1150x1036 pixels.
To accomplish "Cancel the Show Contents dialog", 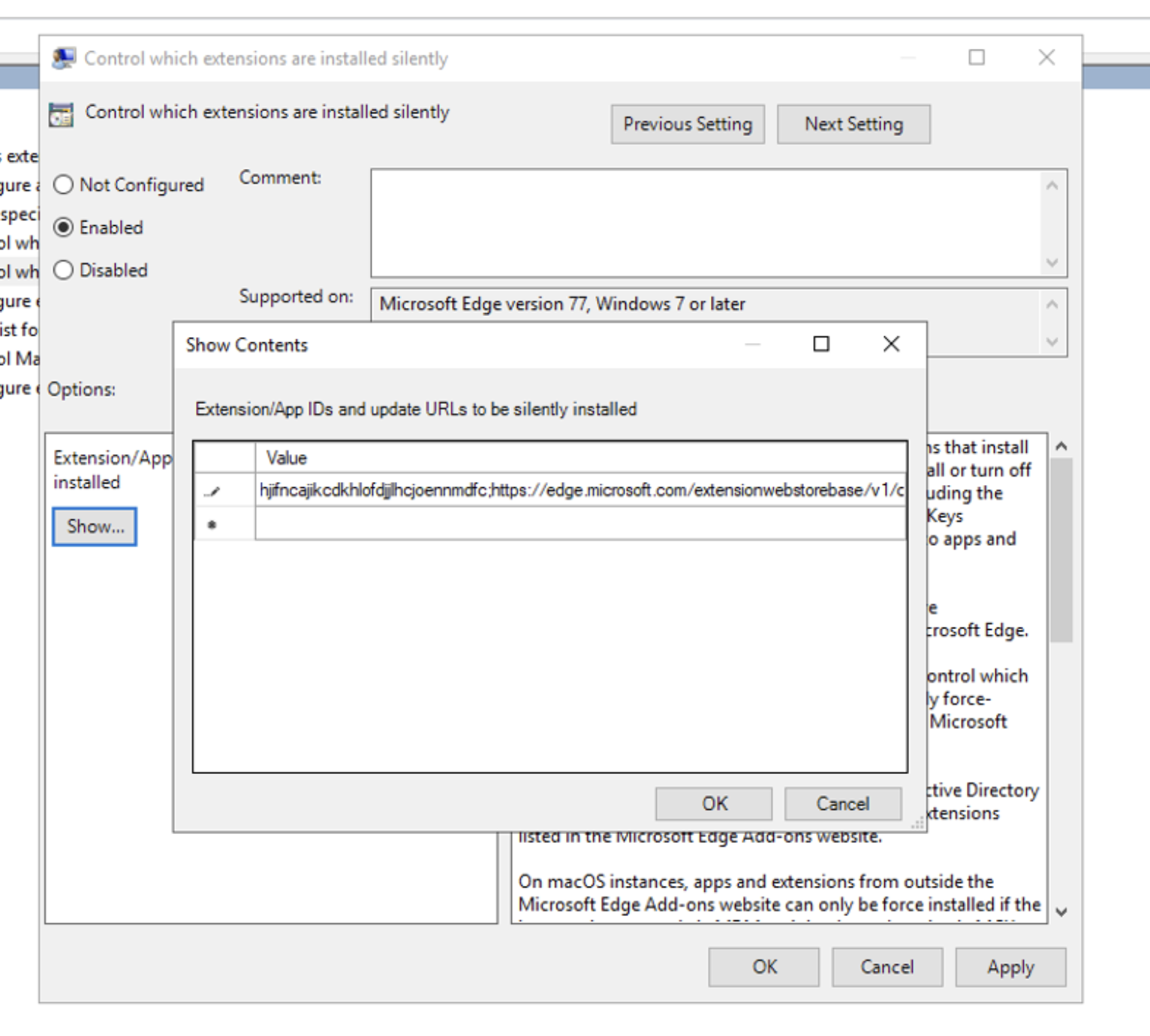I will 842,804.
